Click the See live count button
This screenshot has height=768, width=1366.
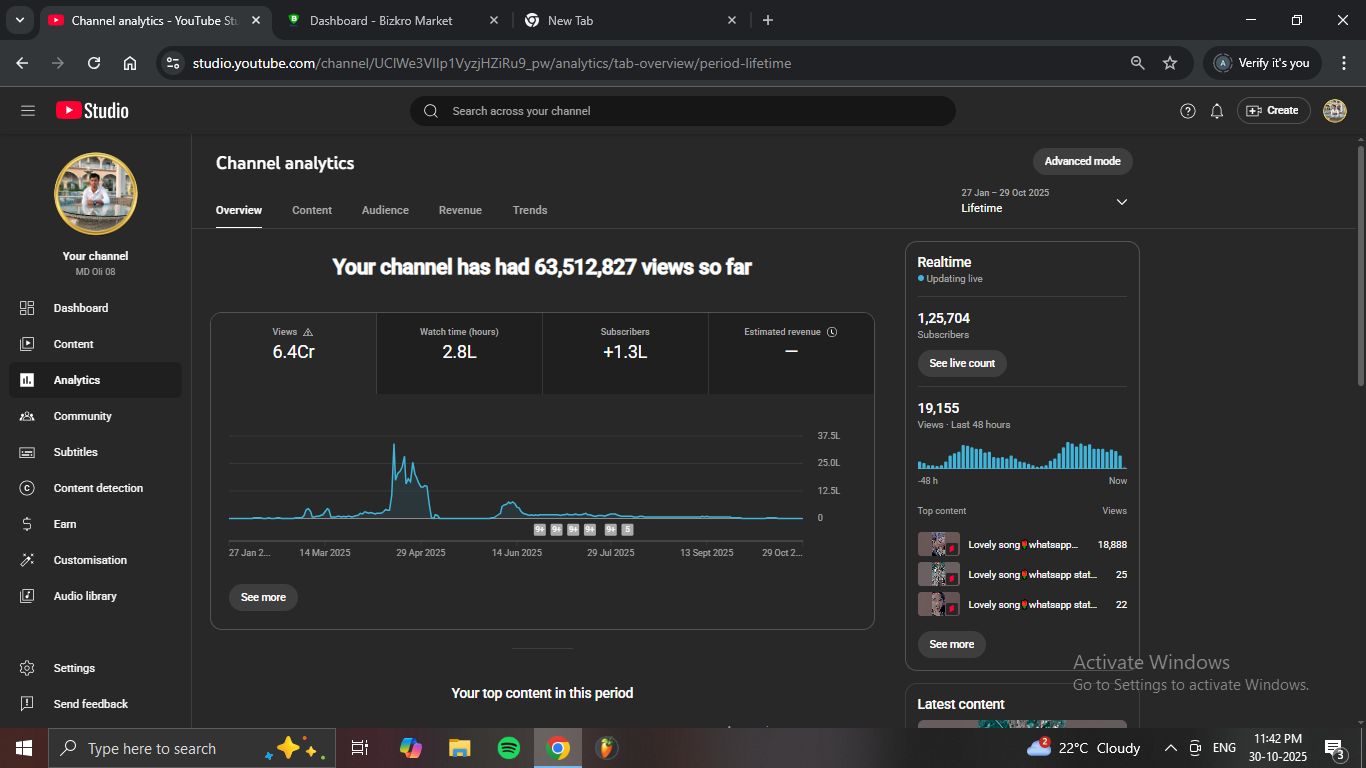961,363
